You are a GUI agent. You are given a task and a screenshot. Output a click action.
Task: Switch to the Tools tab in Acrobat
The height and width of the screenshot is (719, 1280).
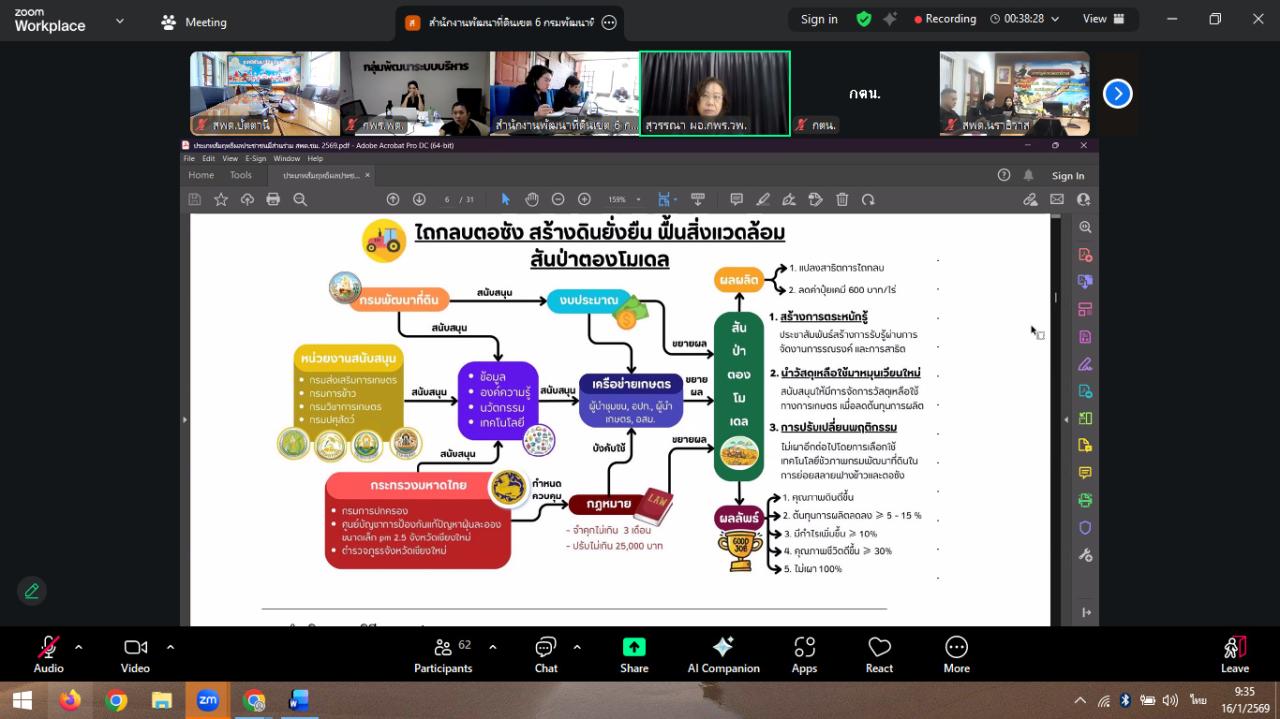click(x=240, y=174)
